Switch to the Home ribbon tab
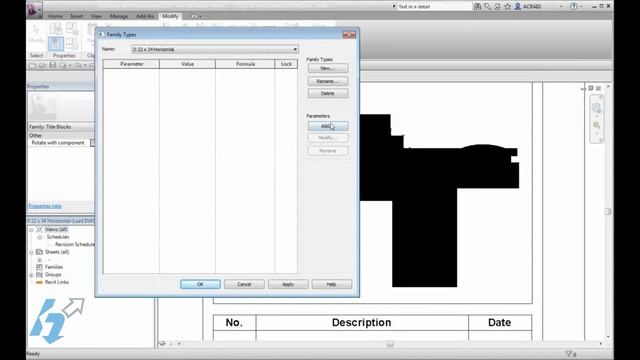Screen dimensions: 640x360 56,16
